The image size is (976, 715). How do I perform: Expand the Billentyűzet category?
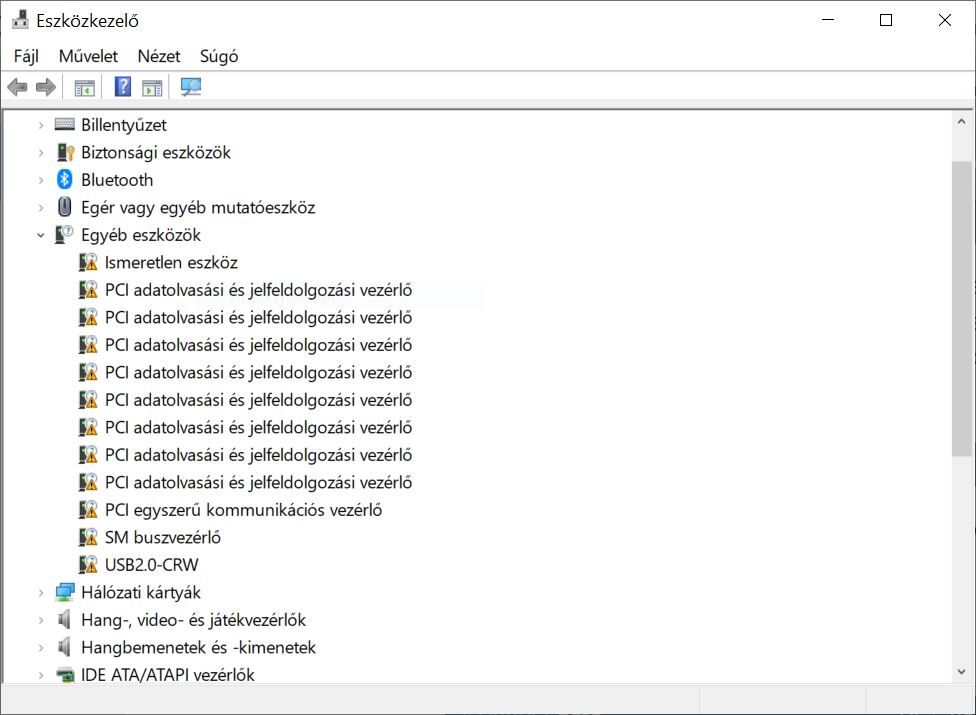pos(40,125)
